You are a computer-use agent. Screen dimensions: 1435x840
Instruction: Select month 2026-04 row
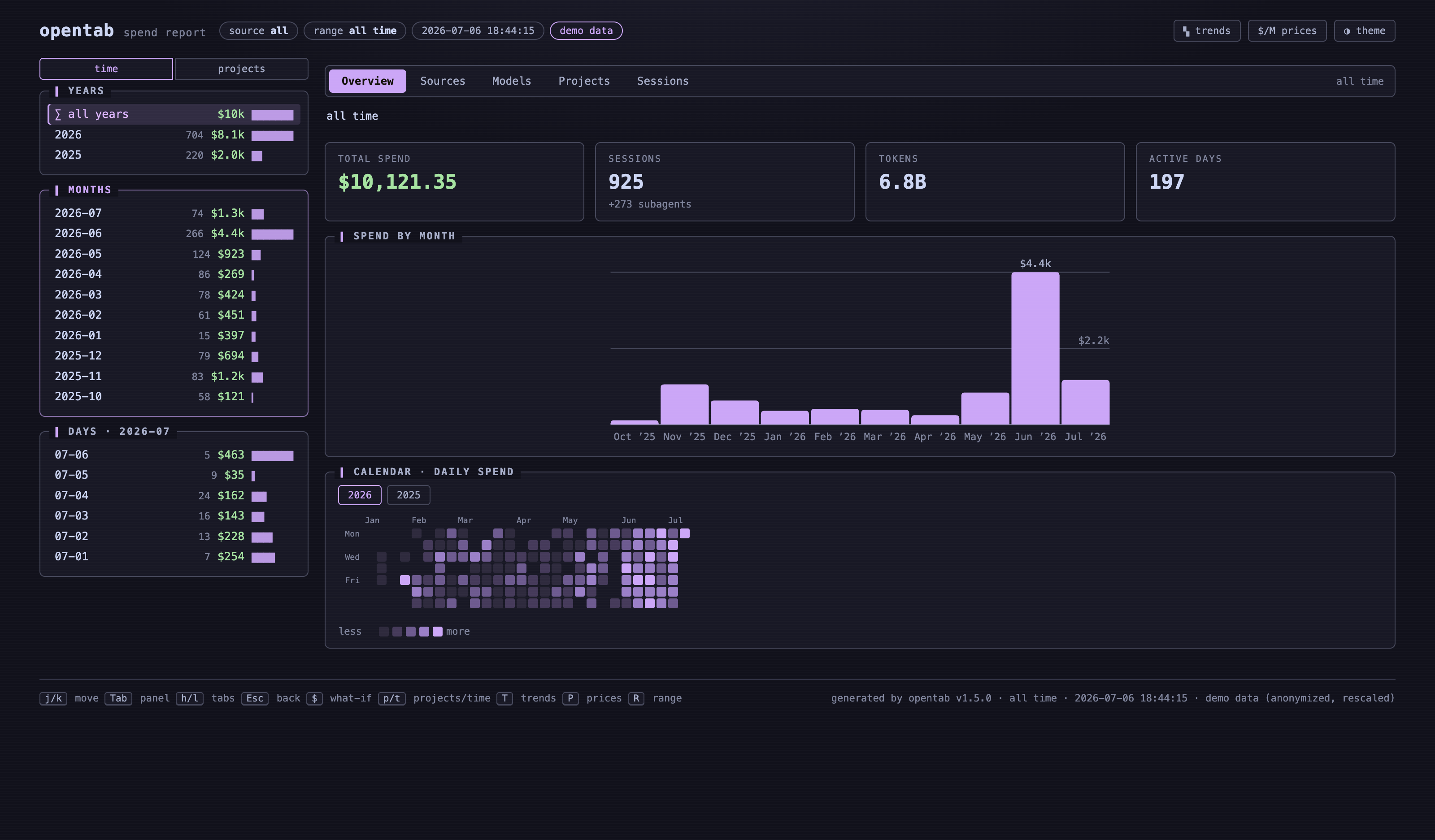[174, 274]
